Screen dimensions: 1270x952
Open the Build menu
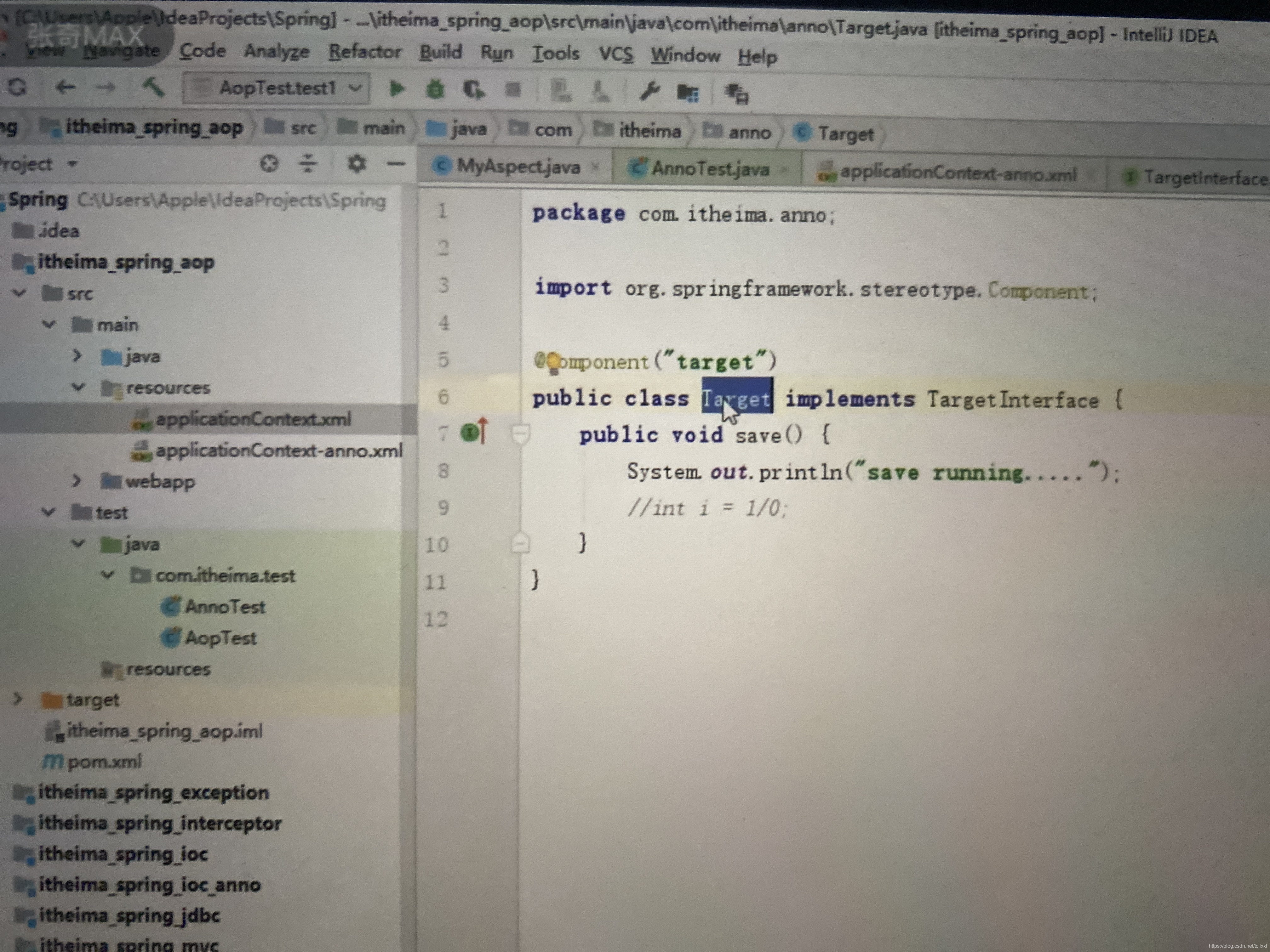coord(440,52)
